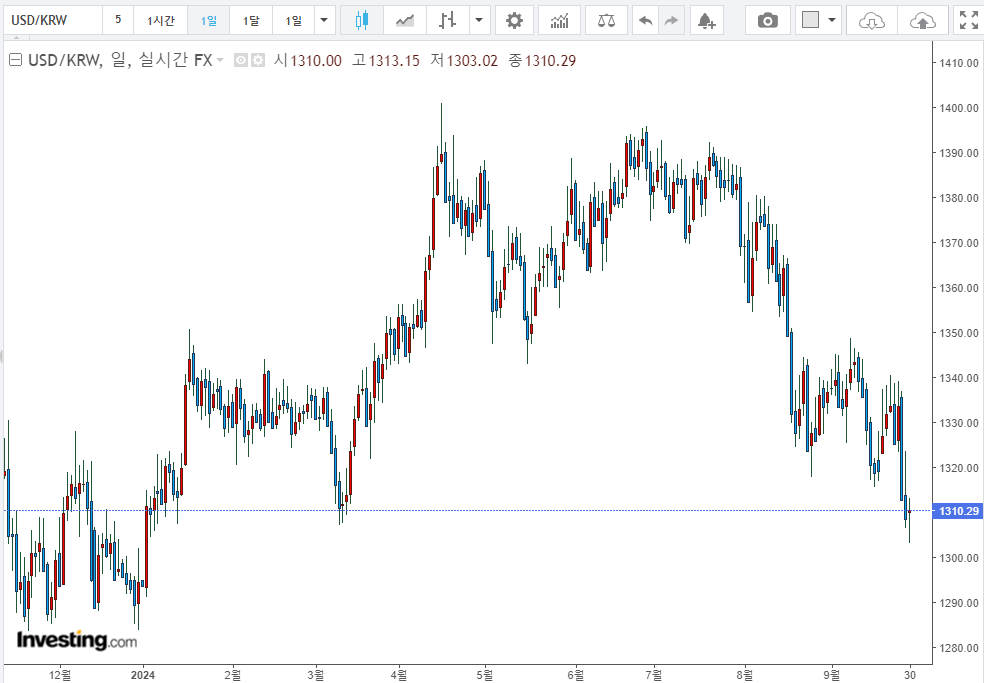Collapse the USD/KRW legend box
Screen dimensions: 984x683
tap(16, 60)
